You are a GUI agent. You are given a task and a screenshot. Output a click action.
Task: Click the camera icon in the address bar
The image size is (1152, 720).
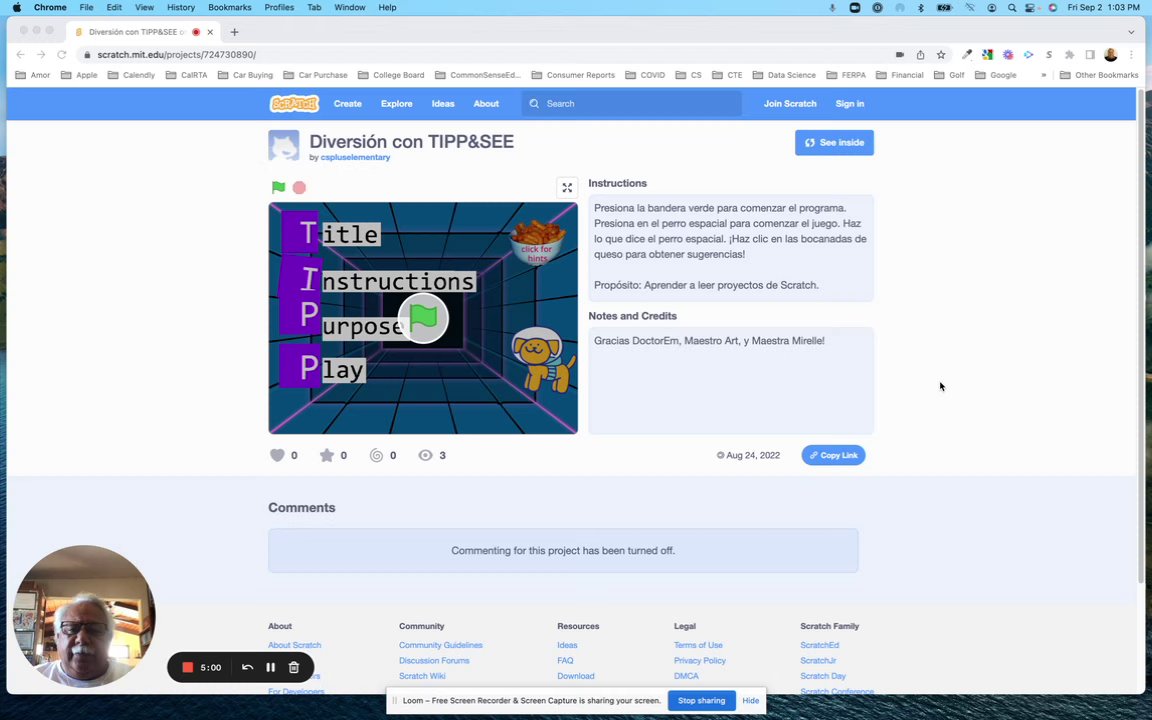tap(900, 54)
